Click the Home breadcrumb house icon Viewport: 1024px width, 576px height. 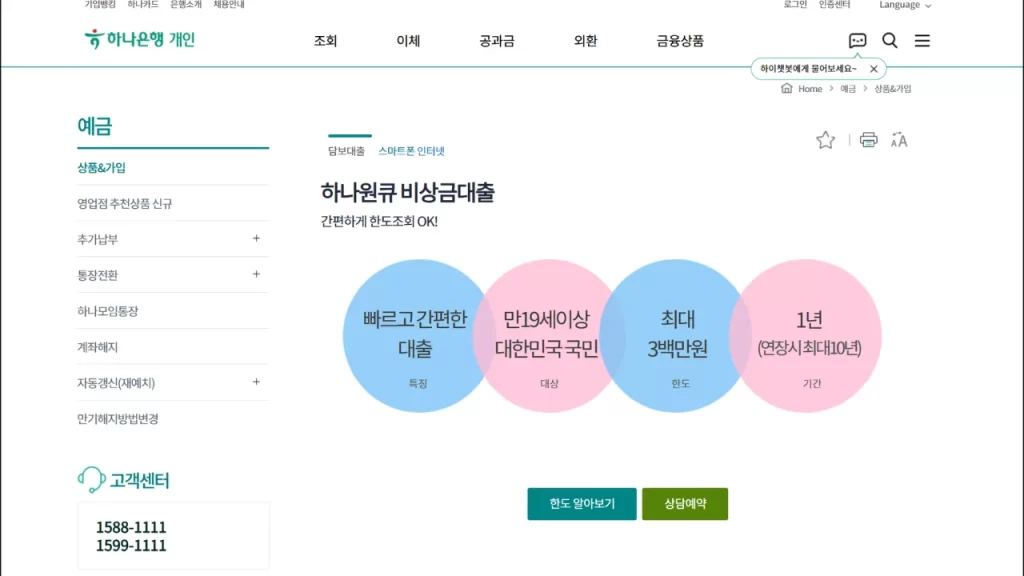(786, 88)
